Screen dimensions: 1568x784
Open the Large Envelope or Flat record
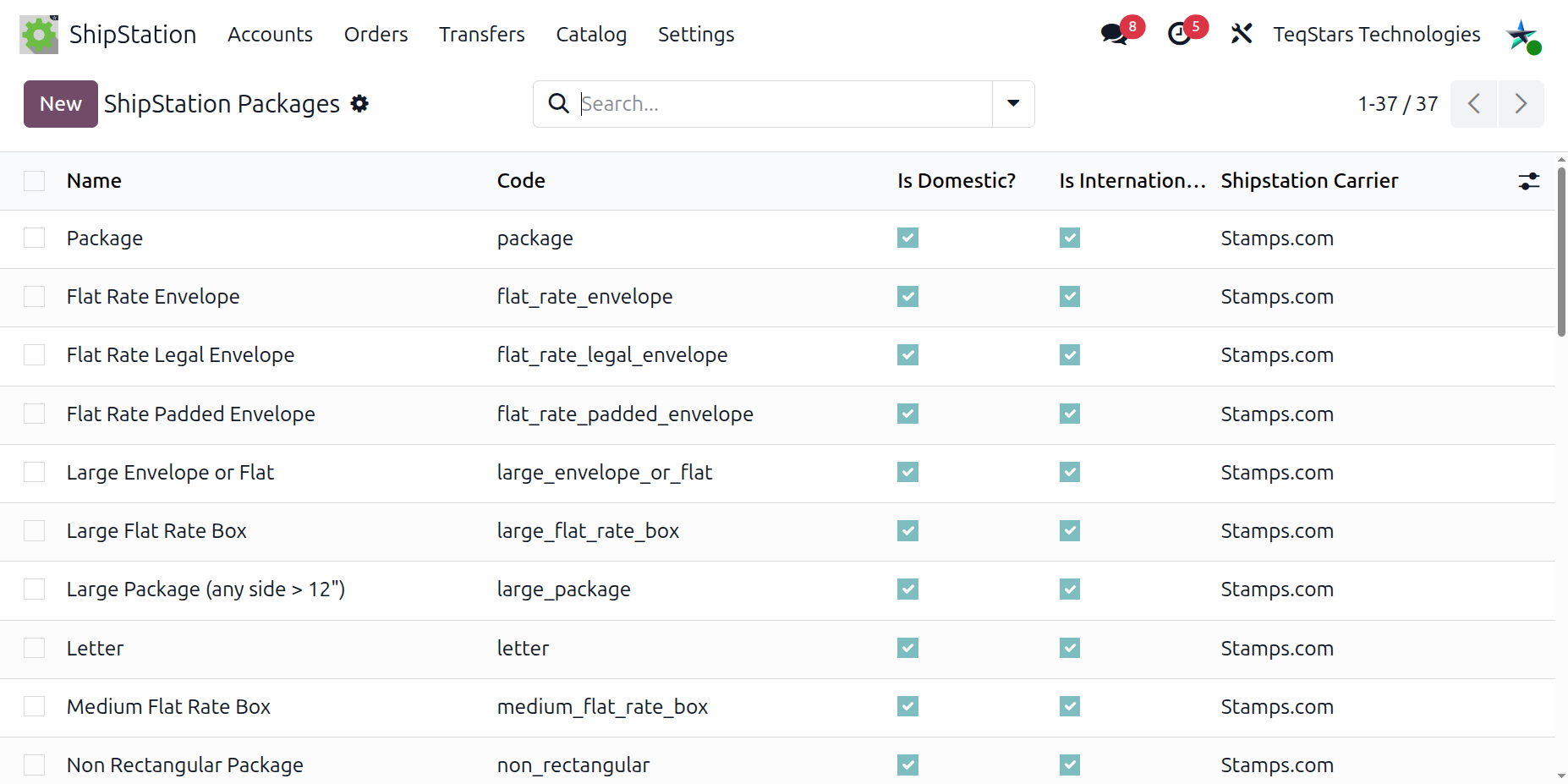click(x=170, y=473)
